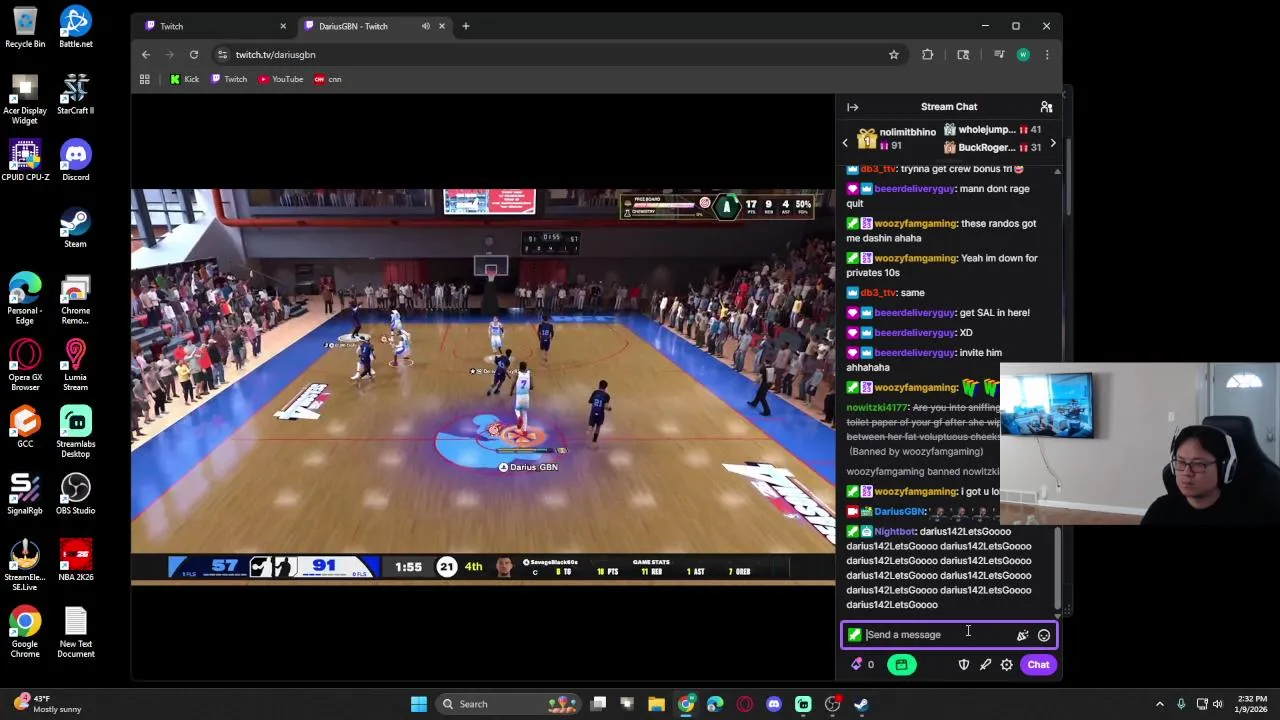Image resolution: width=1280 pixels, height=720 pixels.
Task: Open Battle.net desktop shortcut
Action: pyautogui.click(x=75, y=28)
